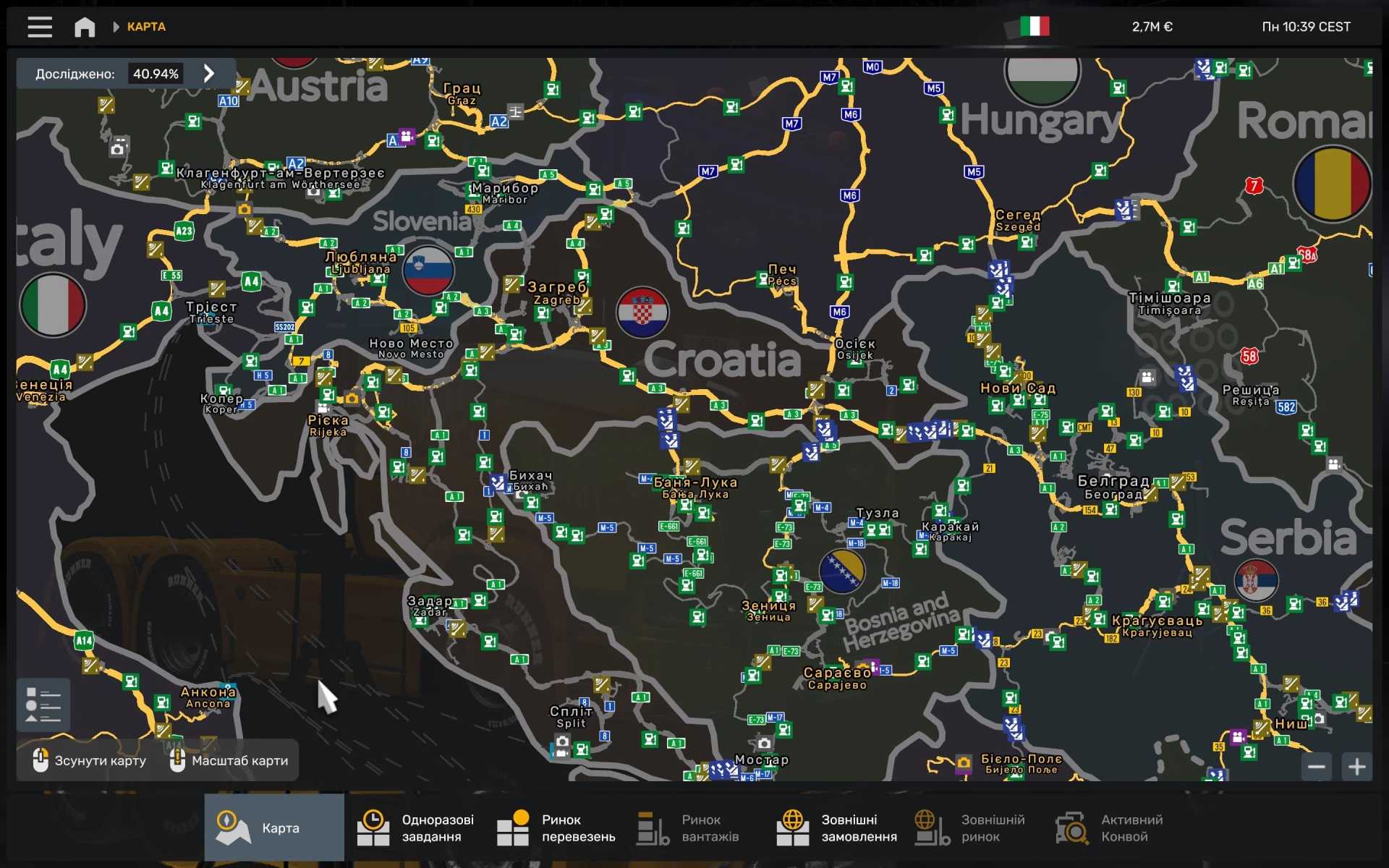Click the Slovenia flag marker
This screenshot has height=868, width=1389.
tap(428, 271)
